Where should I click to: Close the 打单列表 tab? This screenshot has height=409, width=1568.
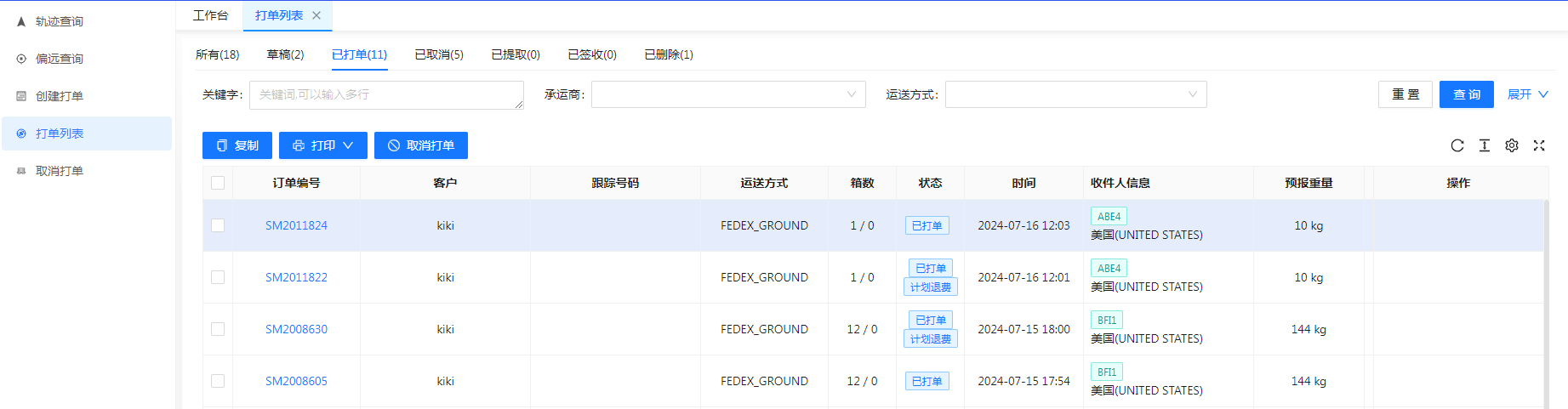tap(316, 15)
